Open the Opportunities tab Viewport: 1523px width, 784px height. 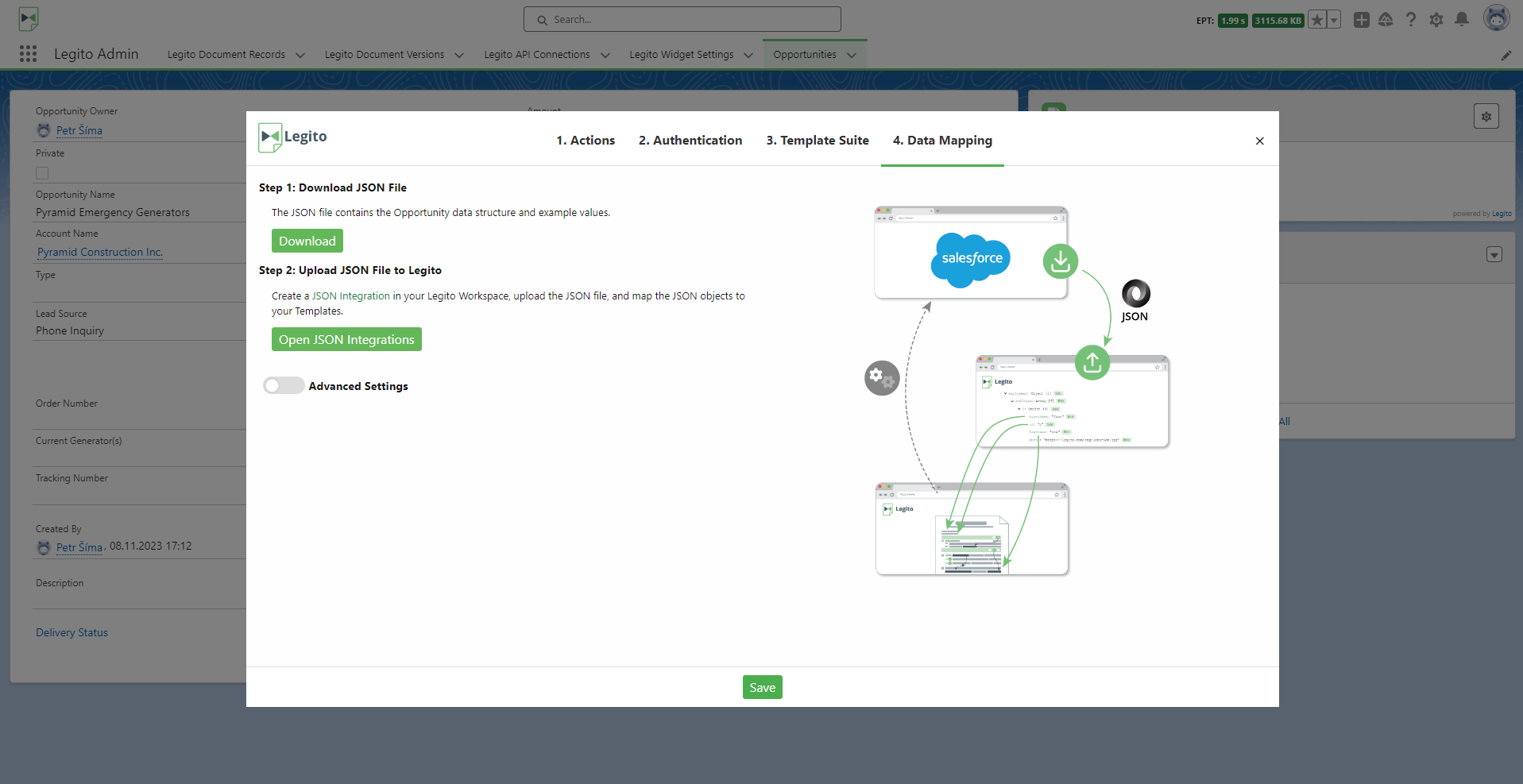click(805, 55)
